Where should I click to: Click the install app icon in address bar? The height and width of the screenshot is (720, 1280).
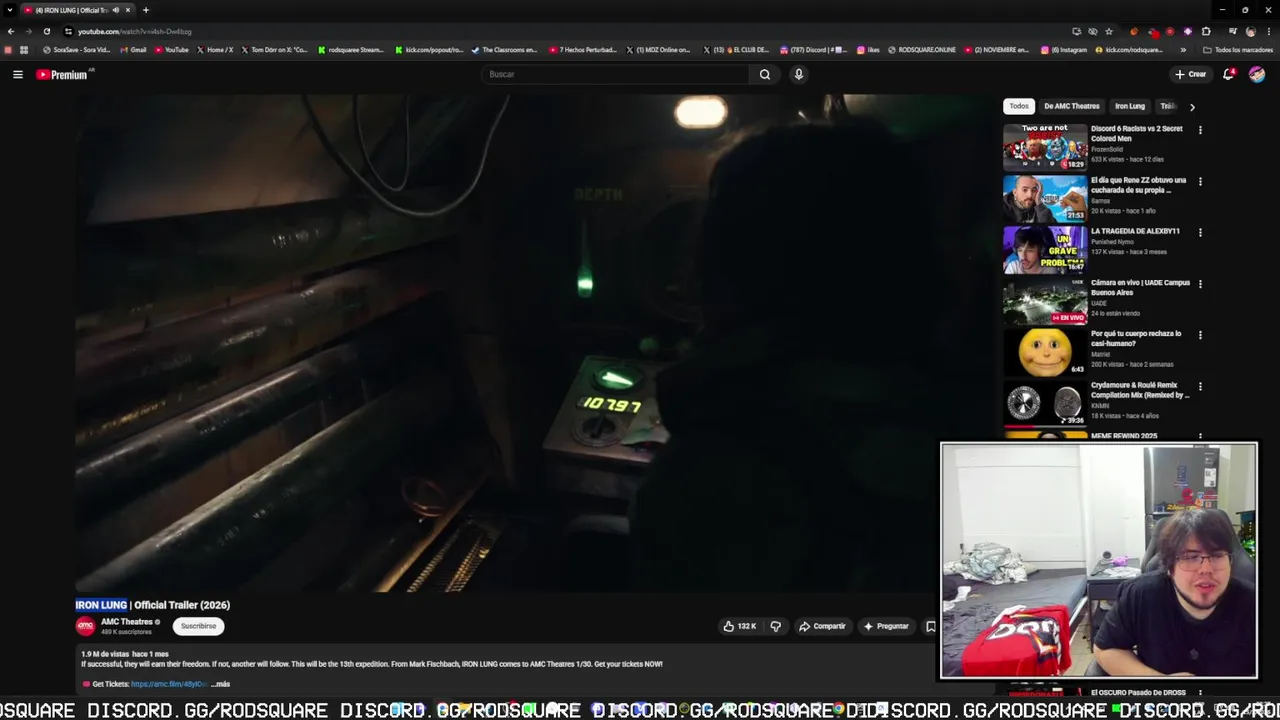point(1076,31)
